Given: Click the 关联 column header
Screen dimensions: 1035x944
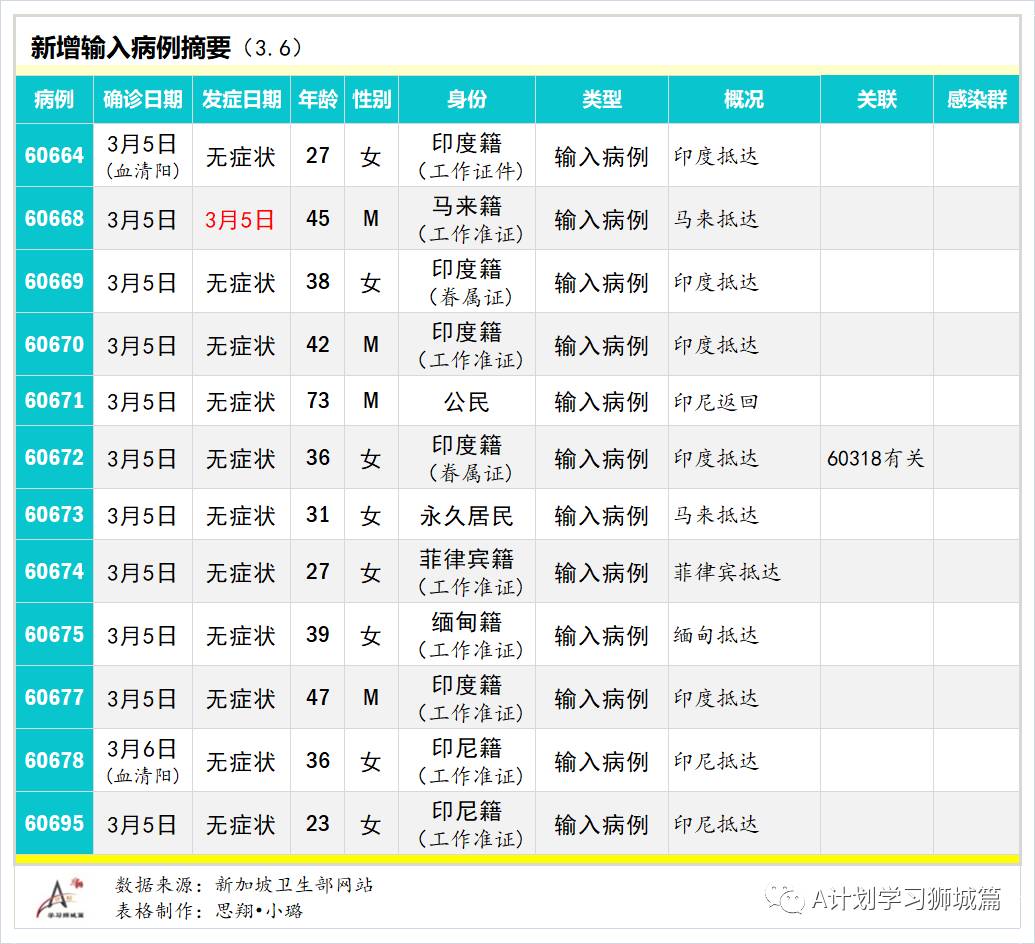Looking at the screenshot, I should coord(875,100).
